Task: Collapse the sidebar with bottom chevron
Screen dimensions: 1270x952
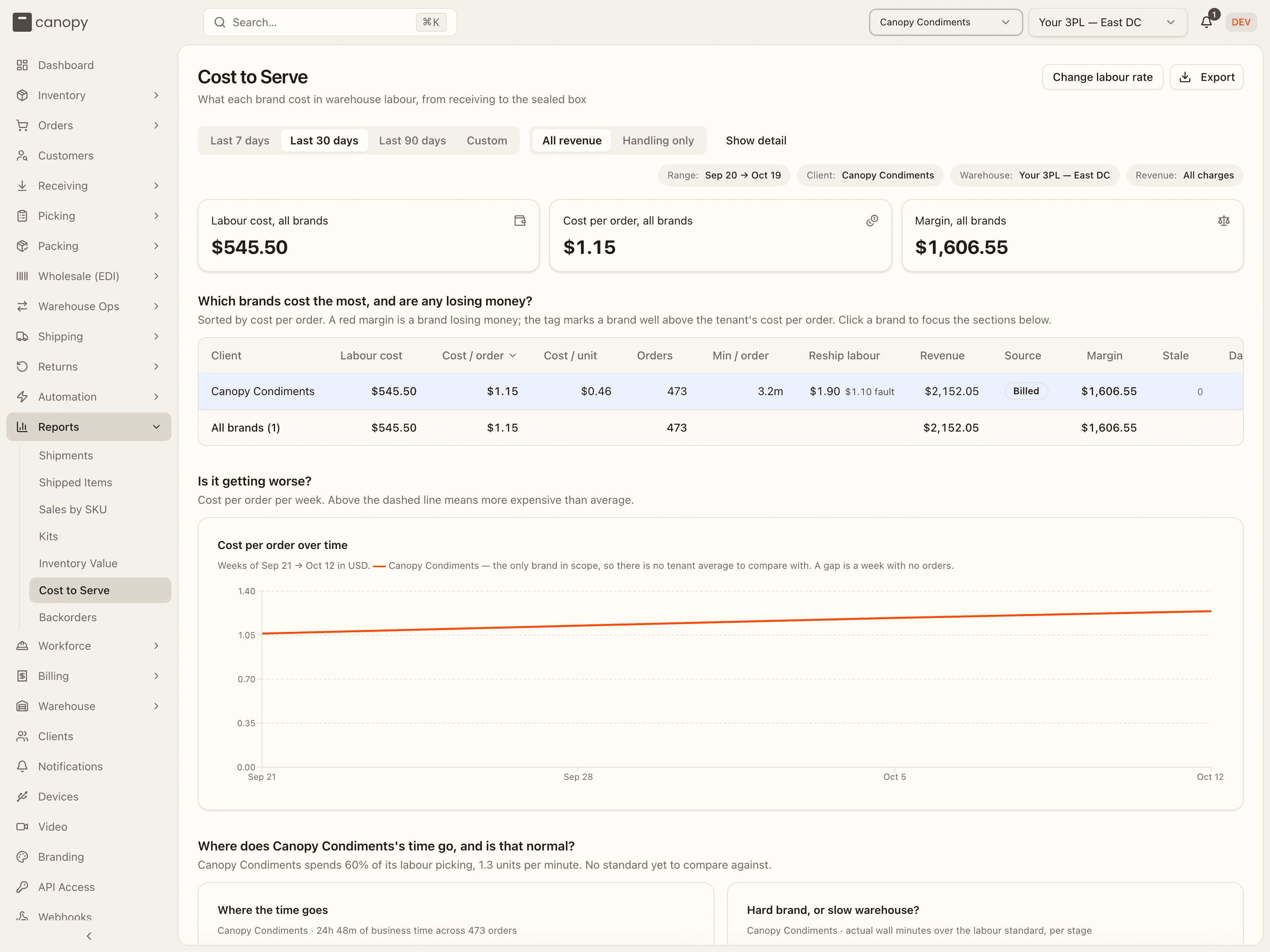Action: [x=89, y=936]
